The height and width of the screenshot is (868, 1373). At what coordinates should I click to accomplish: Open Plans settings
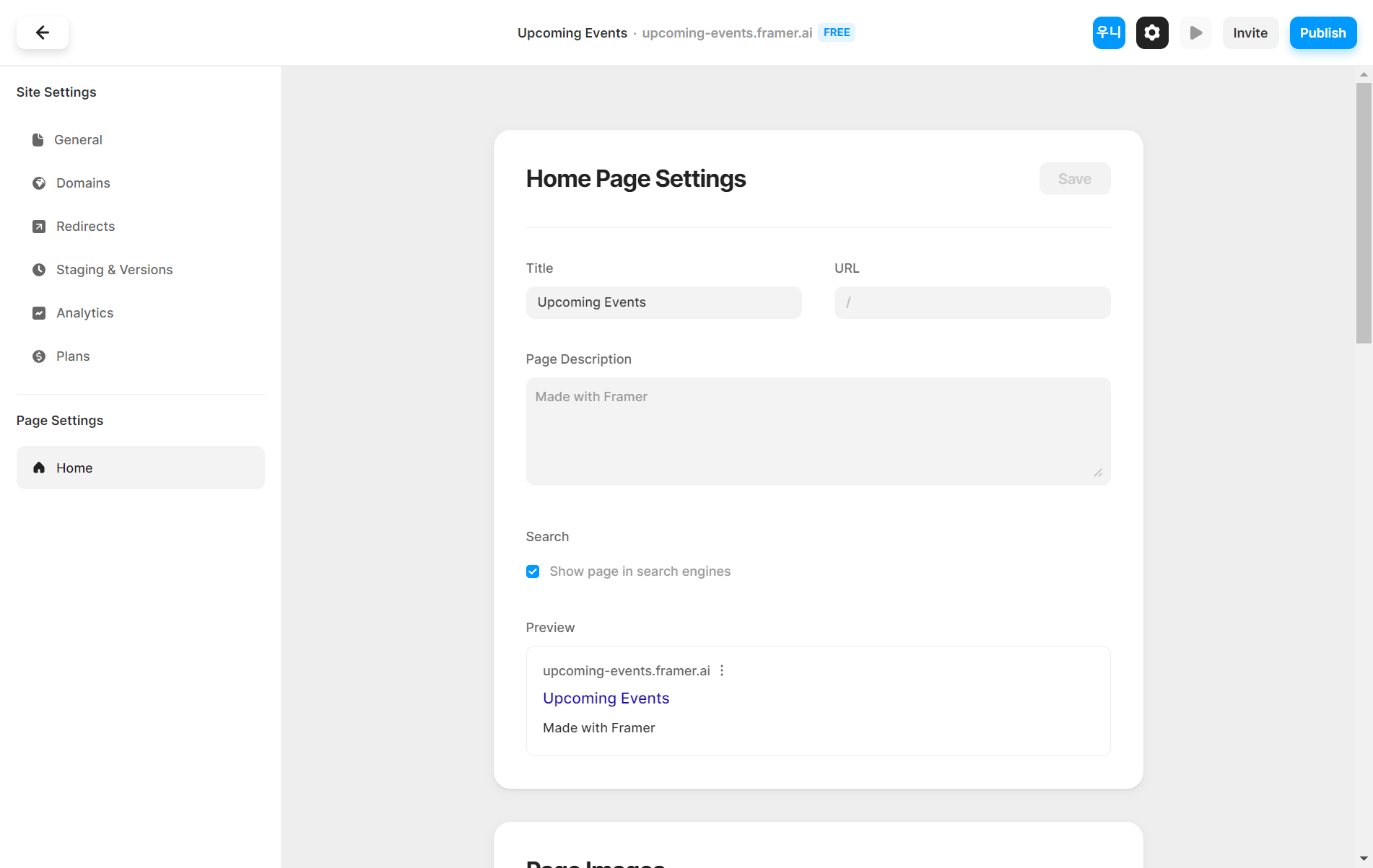[141, 356]
